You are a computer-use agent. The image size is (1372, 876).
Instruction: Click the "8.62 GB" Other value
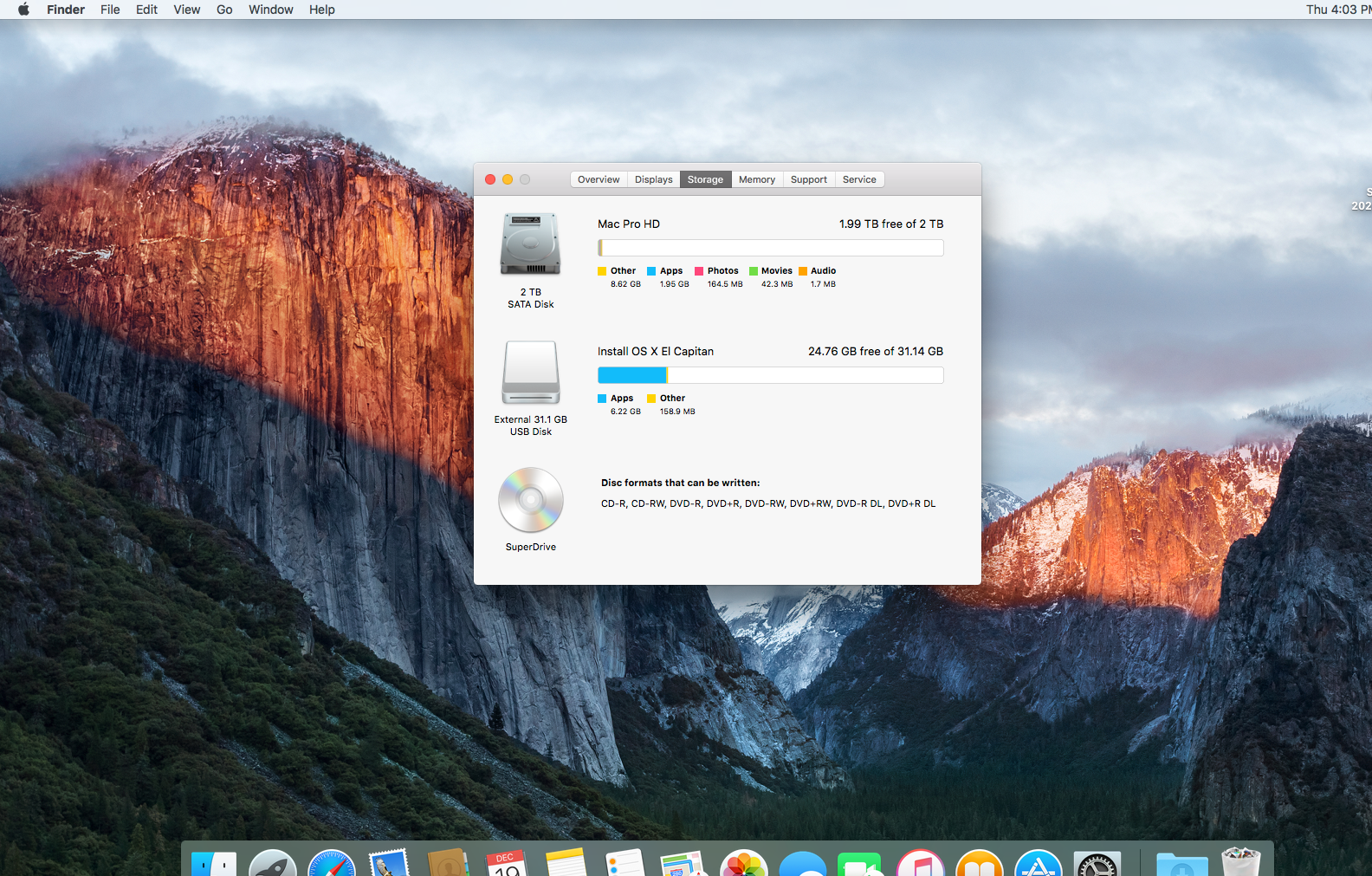click(x=625, y=284)
